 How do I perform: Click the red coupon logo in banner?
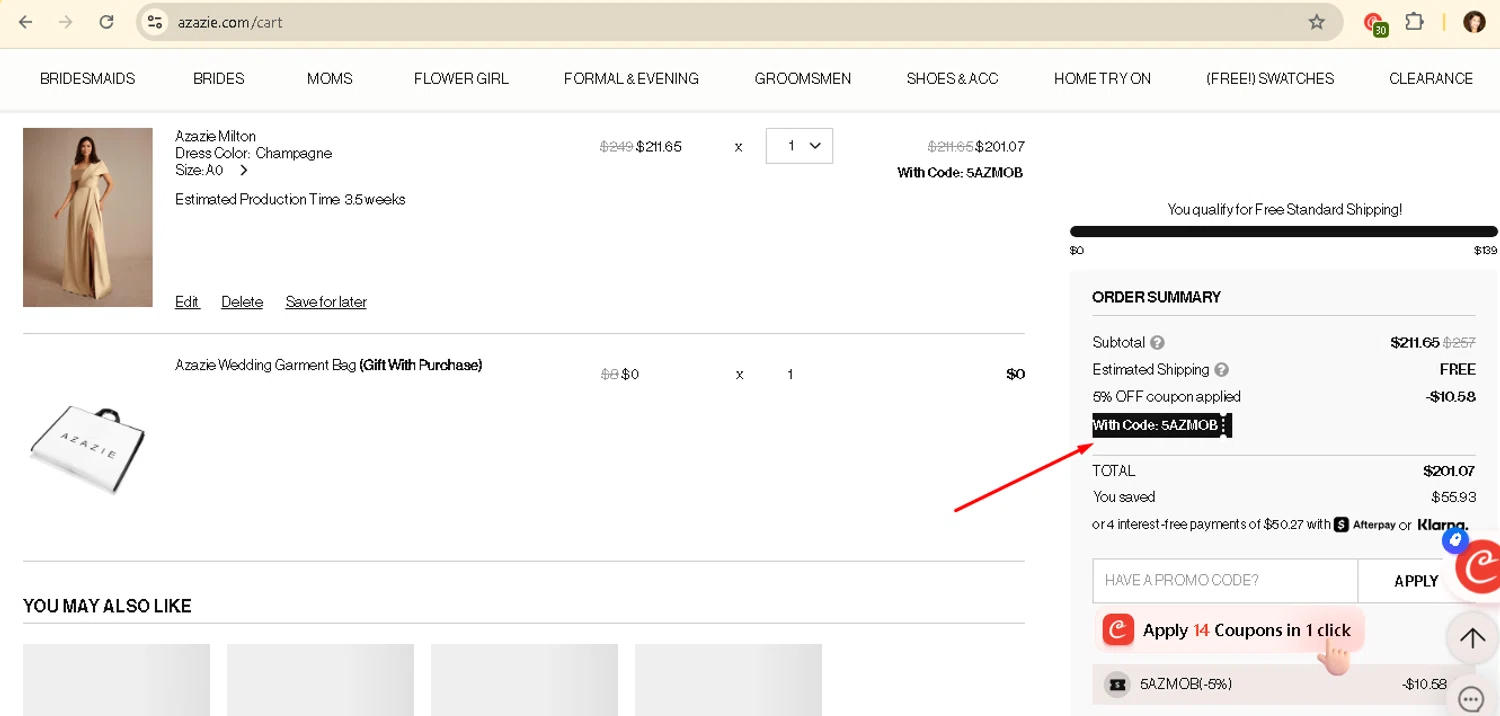click(x=1118, y=630)
